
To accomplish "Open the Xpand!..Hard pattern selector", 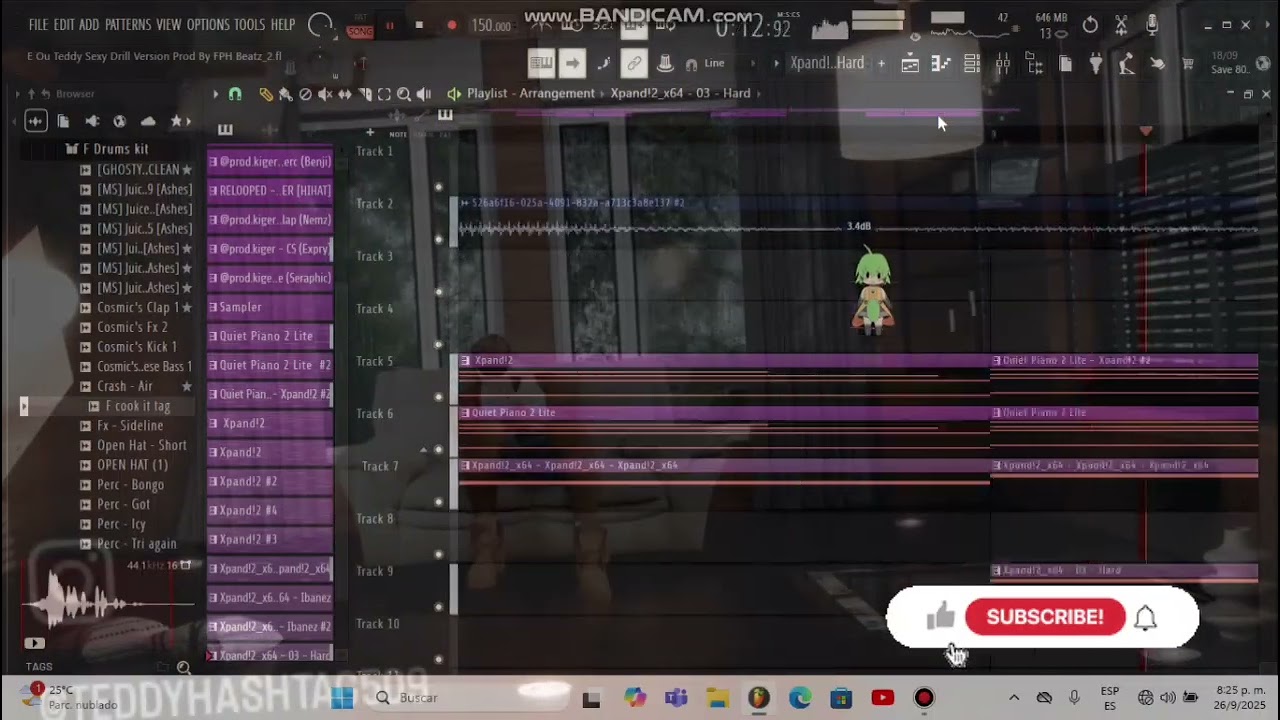I will [x=827, y=63].
